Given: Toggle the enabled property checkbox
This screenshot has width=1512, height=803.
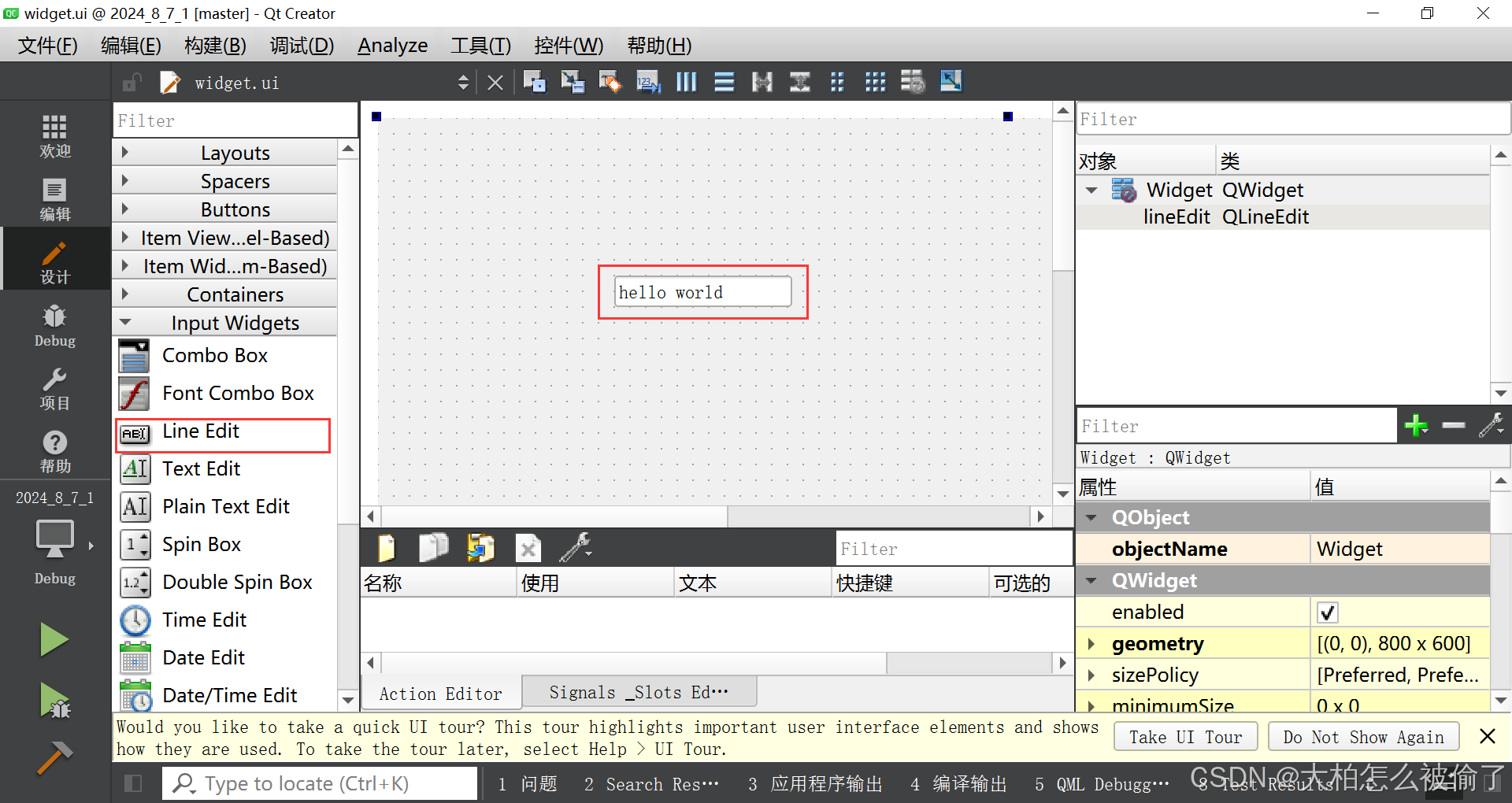Looking at the screenshot, I should [x=1327, y=612].
